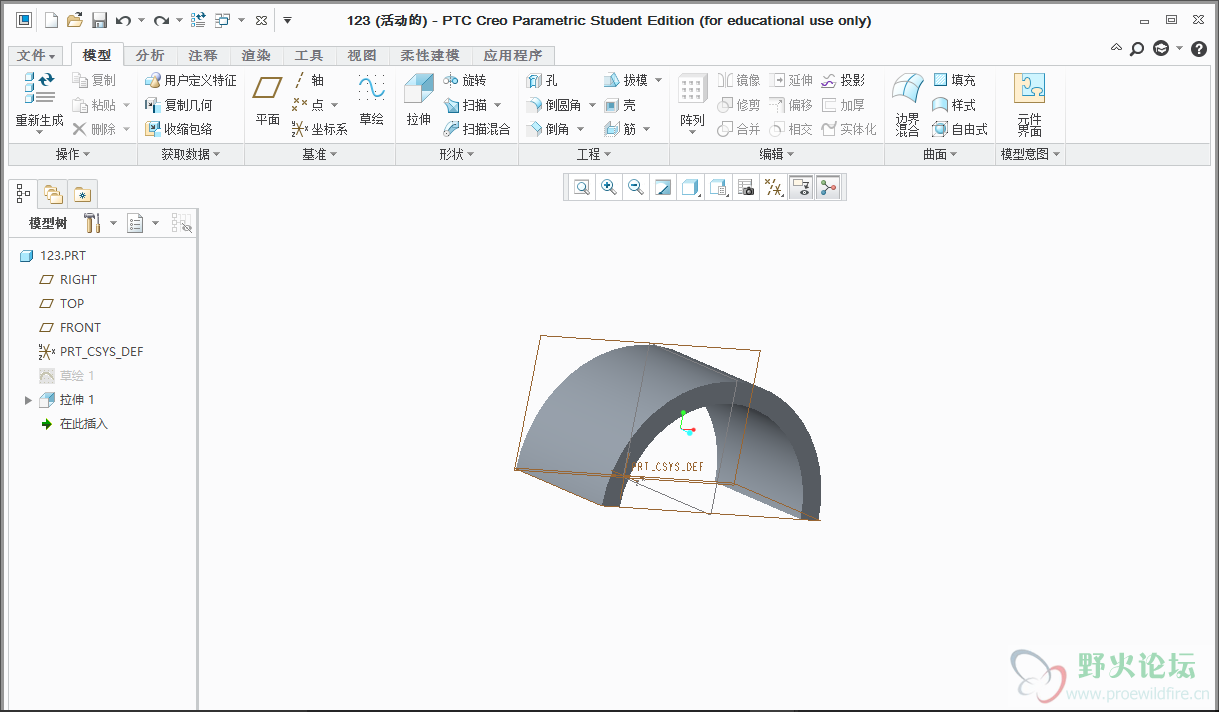Switch to the 视图 tab

pyautogui.click(x=362, y=56)
